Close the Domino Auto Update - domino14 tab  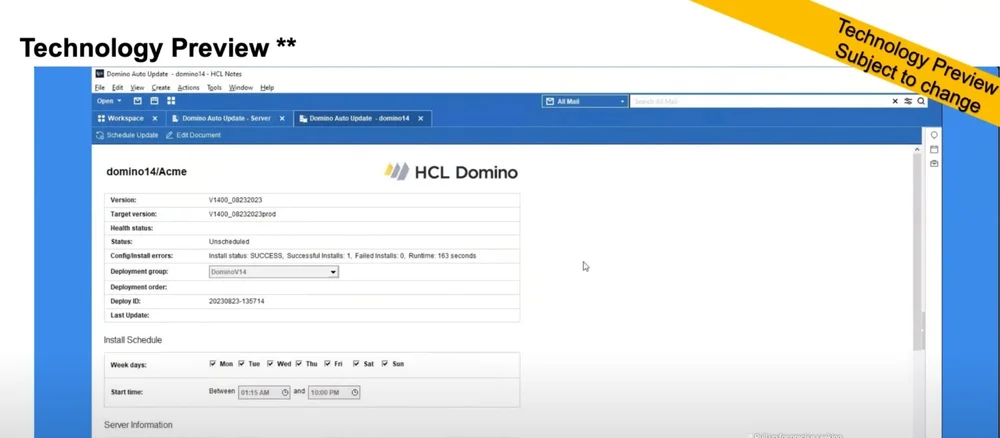coord(420,119)
